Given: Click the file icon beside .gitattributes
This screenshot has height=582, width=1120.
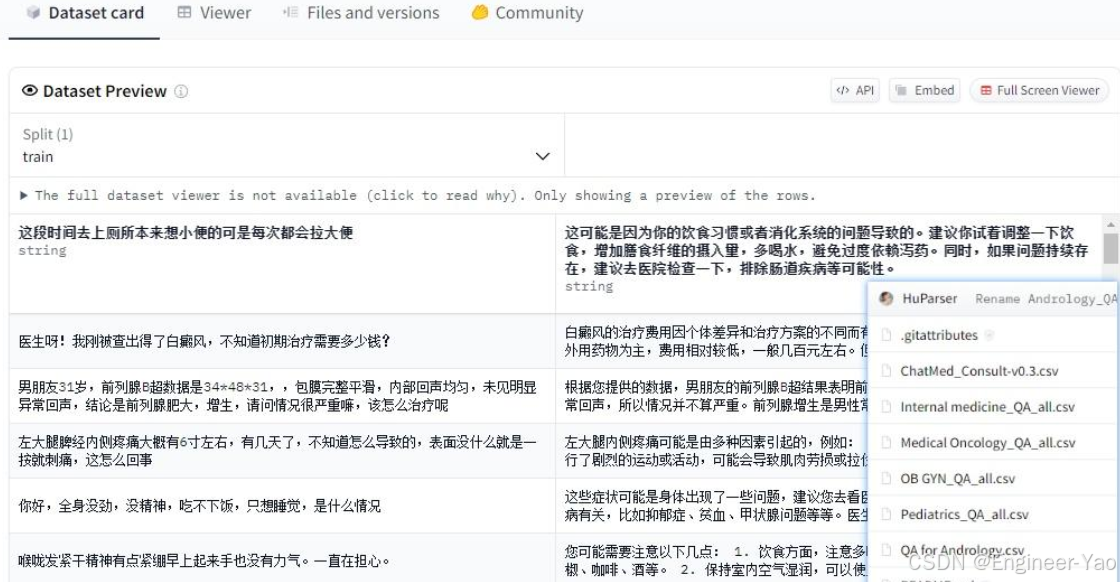Looking at the screenshot, I should [x=886, y=335].
